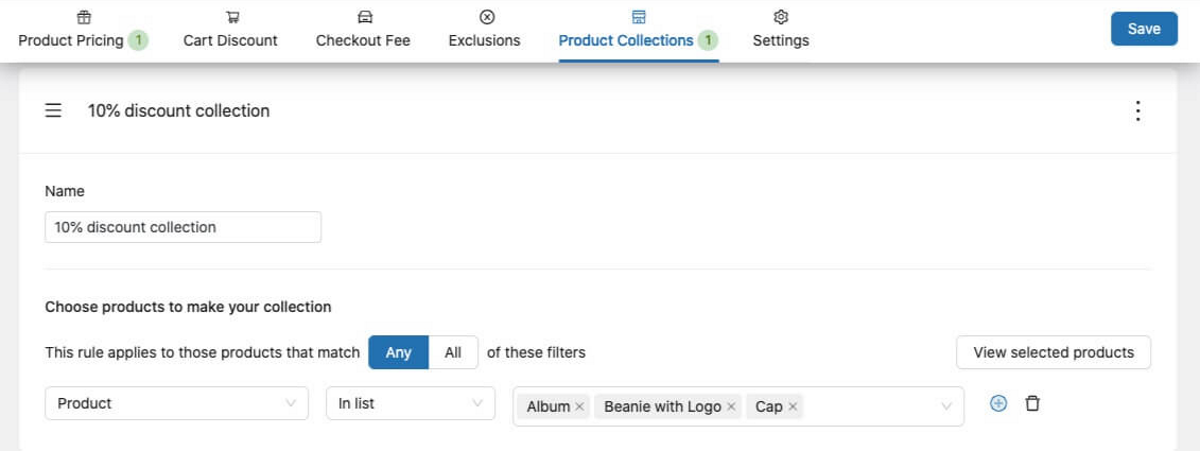The height and width of the screenshot is (451, 1200).
Task: Set filter matching to Any
Action: pos(398,352)
